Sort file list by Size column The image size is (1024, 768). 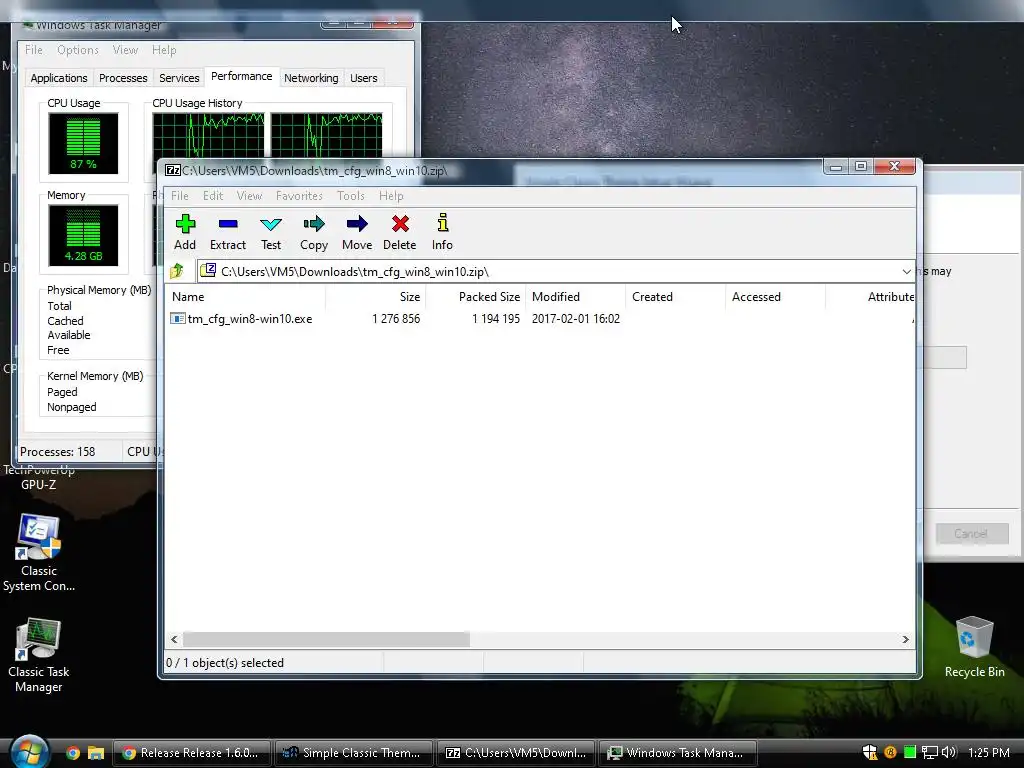(x=376, y=296)
